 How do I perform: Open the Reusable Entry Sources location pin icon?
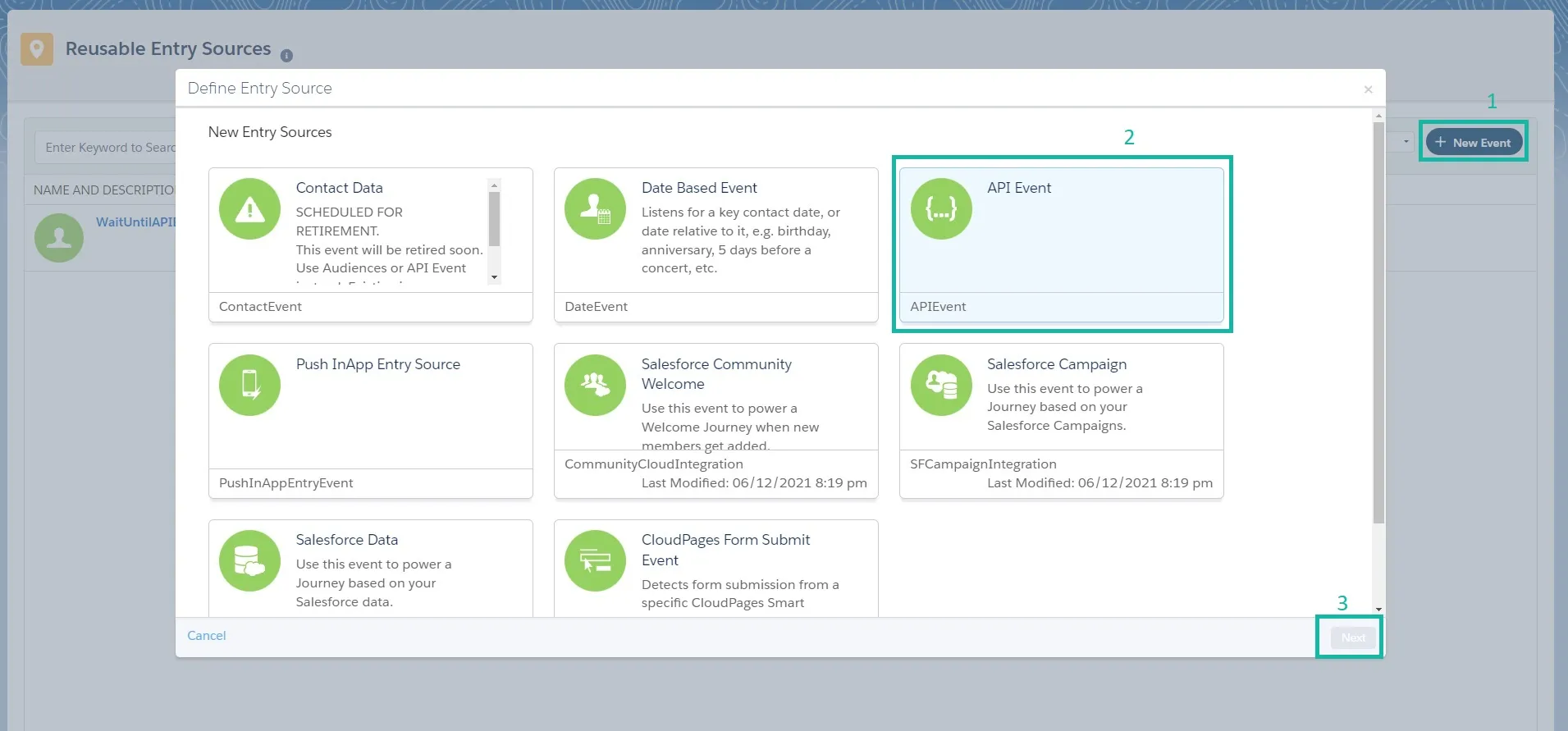(37, 49)
